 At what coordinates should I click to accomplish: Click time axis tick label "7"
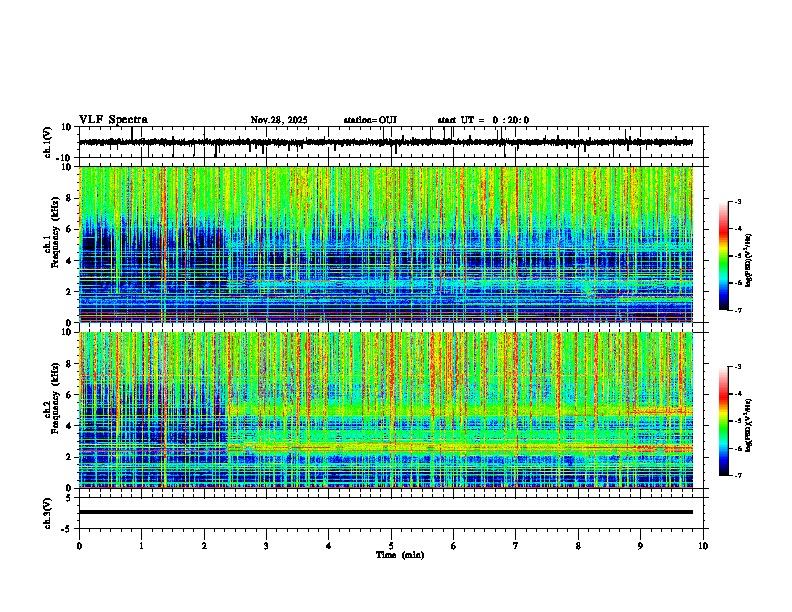pos(516,546)
